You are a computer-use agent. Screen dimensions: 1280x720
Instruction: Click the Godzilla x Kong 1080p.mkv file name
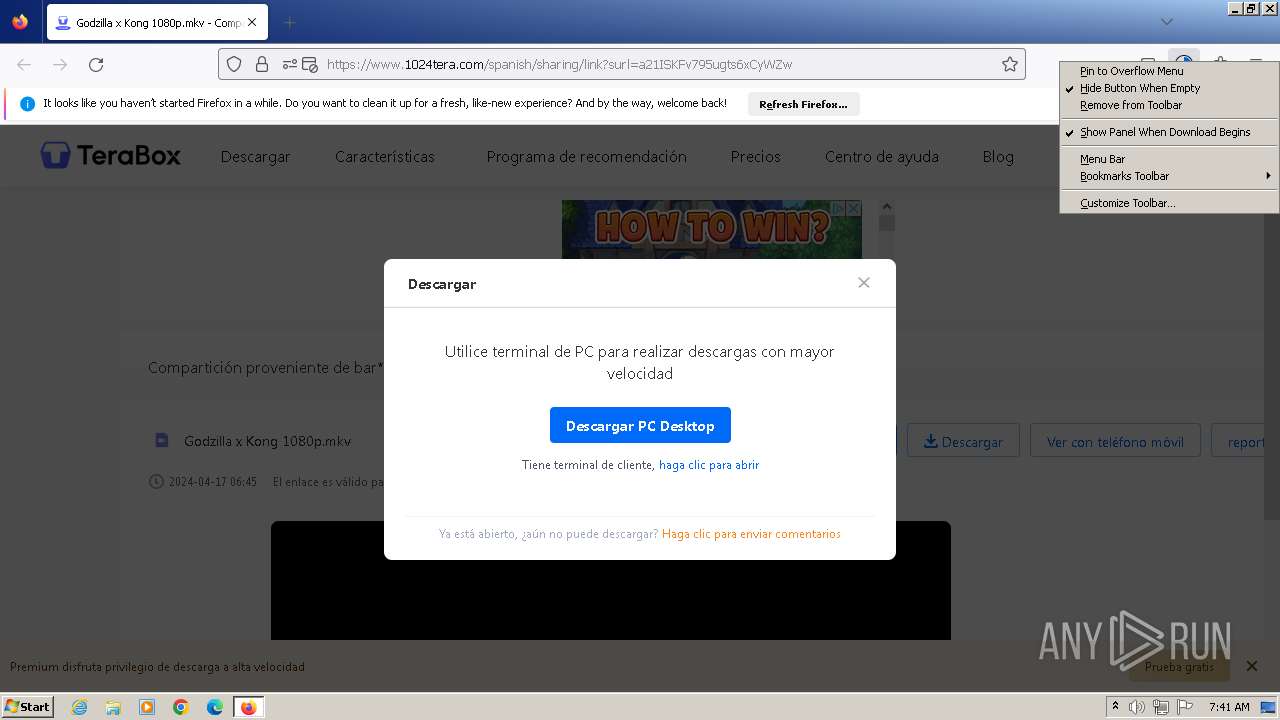(267, 441)
